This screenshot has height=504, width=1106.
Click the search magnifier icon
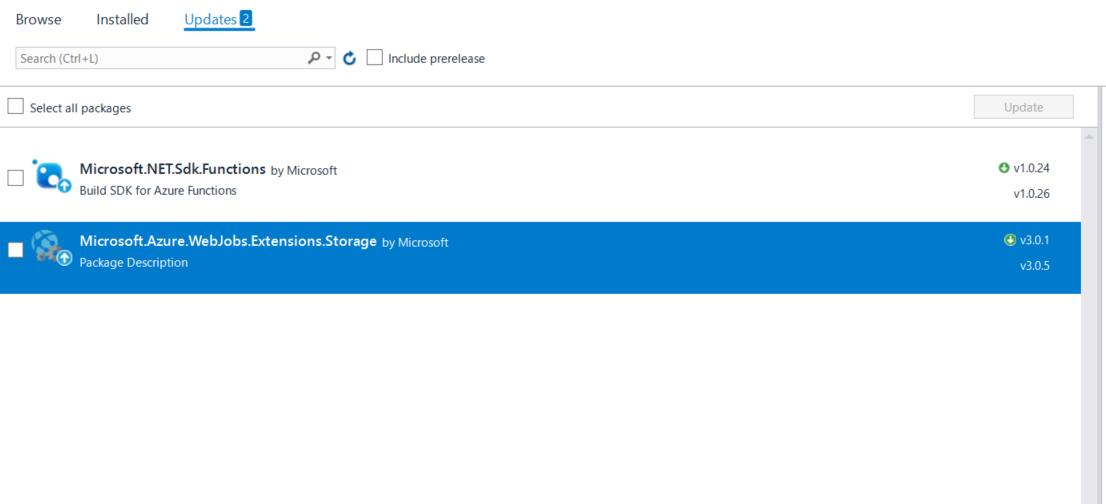(x=314, y=58)
